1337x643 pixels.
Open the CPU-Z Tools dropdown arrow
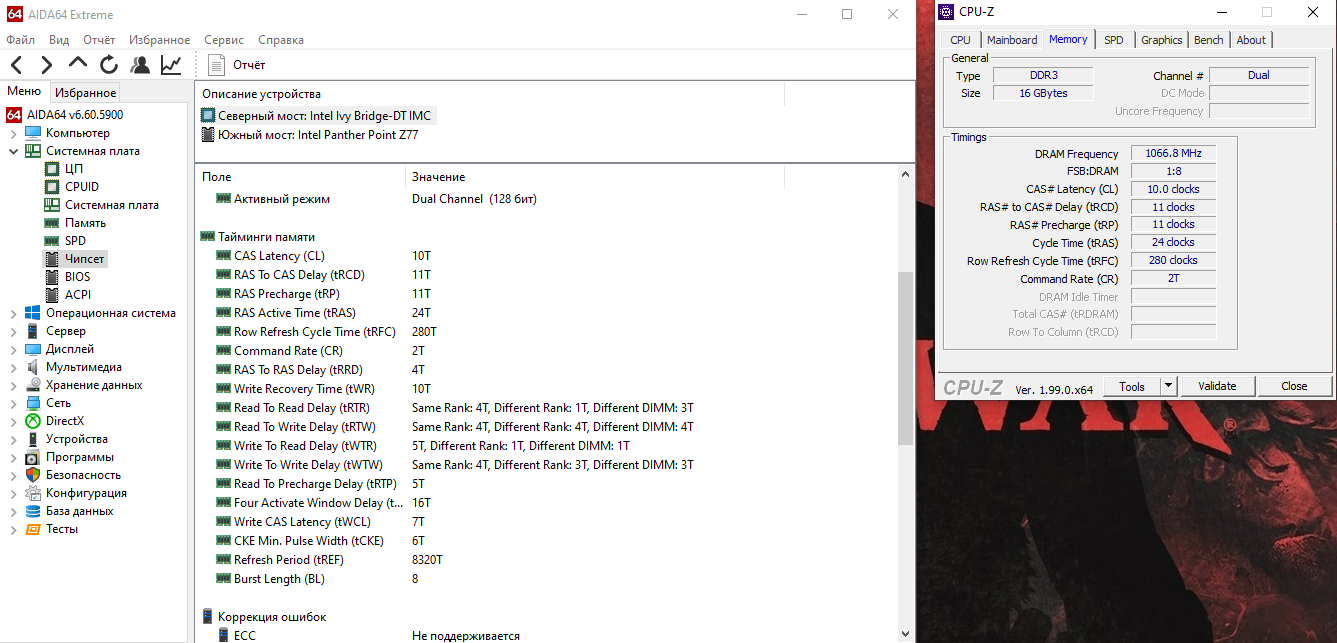click(x=1167, y=386)
